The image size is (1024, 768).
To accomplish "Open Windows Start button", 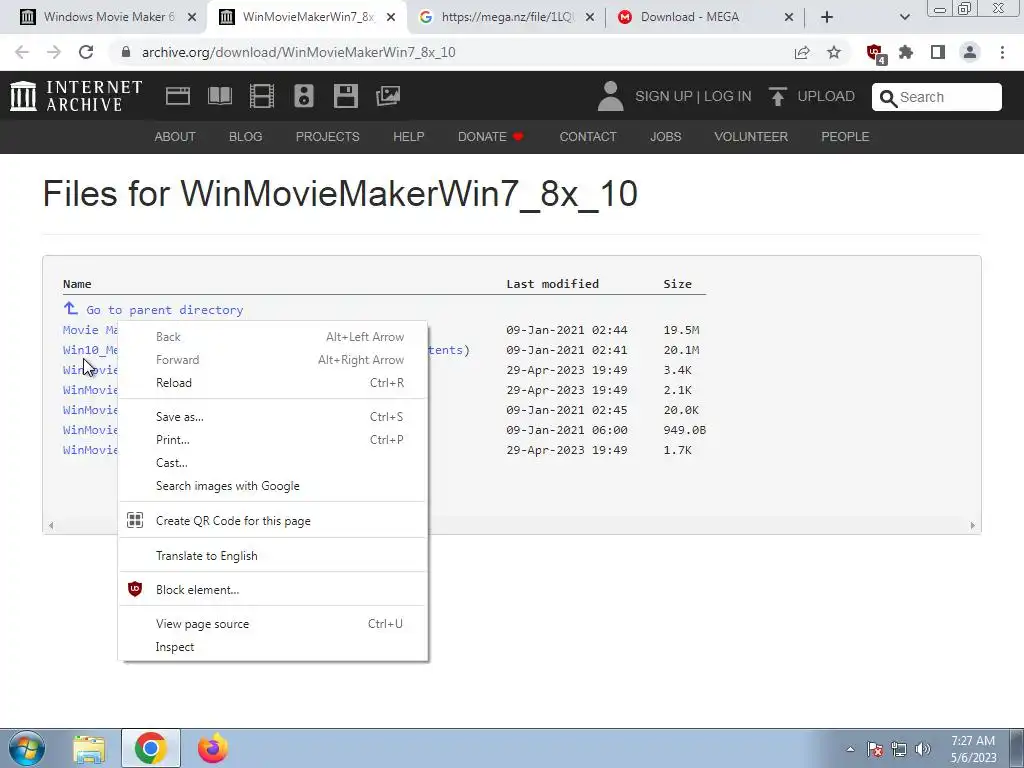I will tap(27, 748).
